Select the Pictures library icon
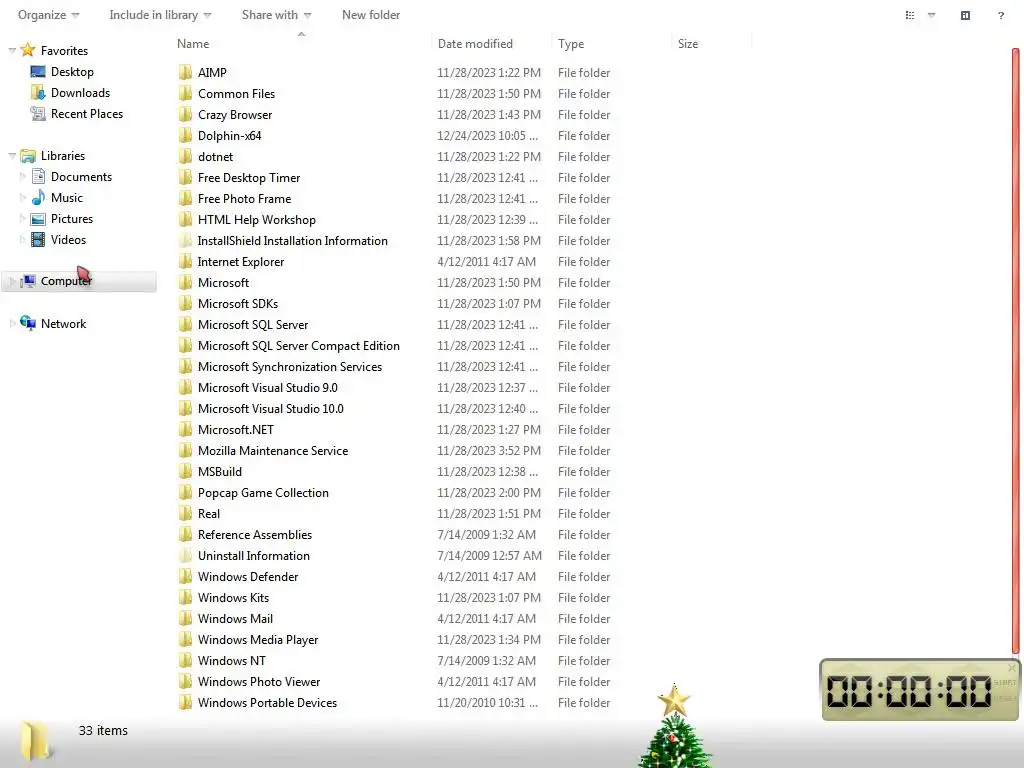Viewport: 1024px width, 768px height. [39, 219]
